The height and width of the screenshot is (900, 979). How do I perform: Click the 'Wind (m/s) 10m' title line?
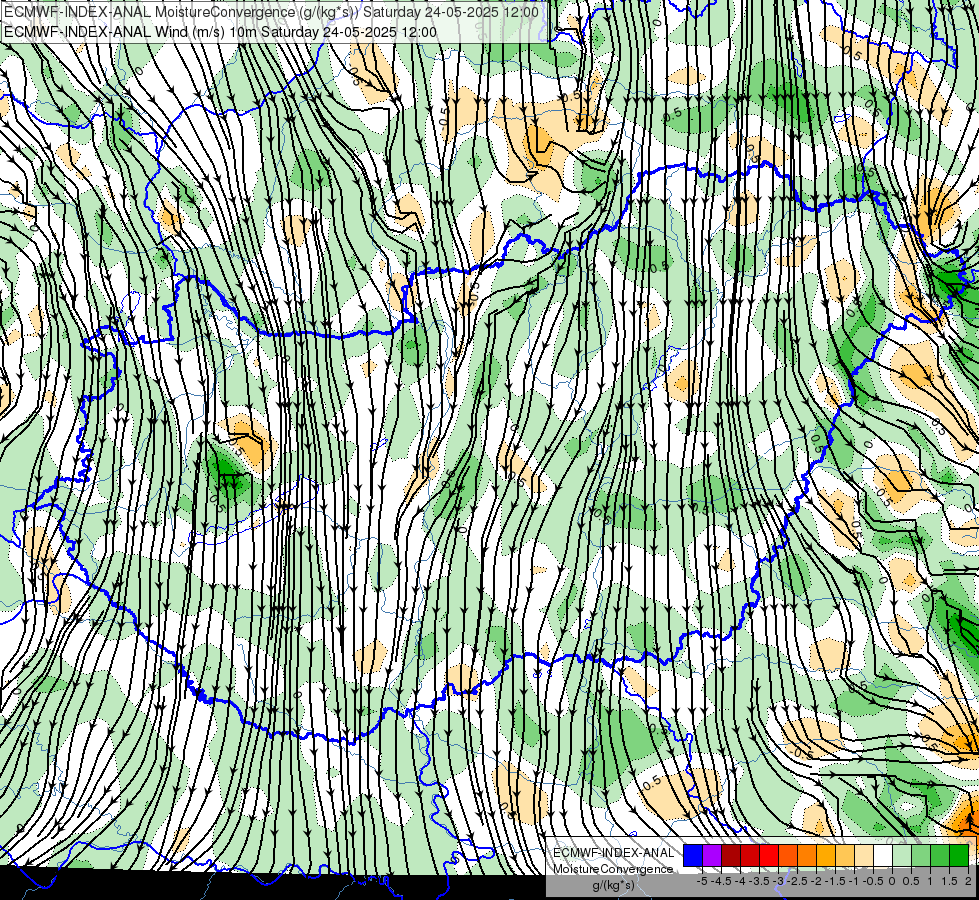tap(220, 31)
